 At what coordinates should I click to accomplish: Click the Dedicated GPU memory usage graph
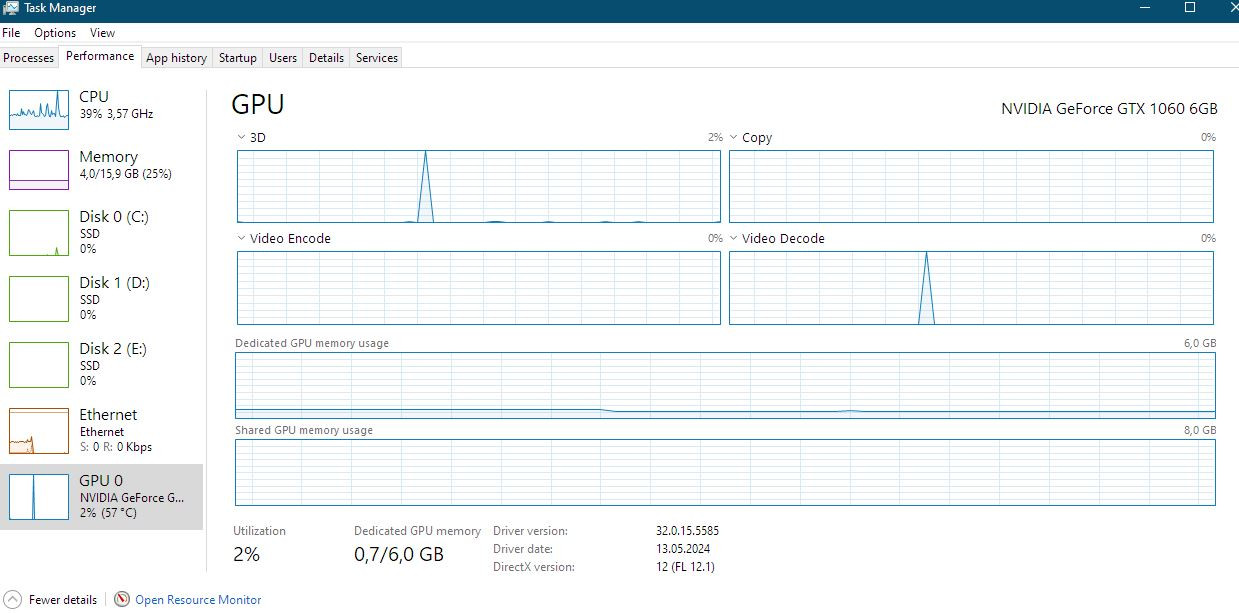[x=725, y=385]
